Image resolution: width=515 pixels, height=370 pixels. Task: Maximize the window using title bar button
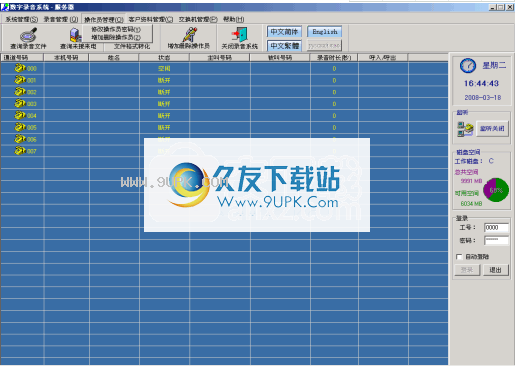click(x=501, y=7)
